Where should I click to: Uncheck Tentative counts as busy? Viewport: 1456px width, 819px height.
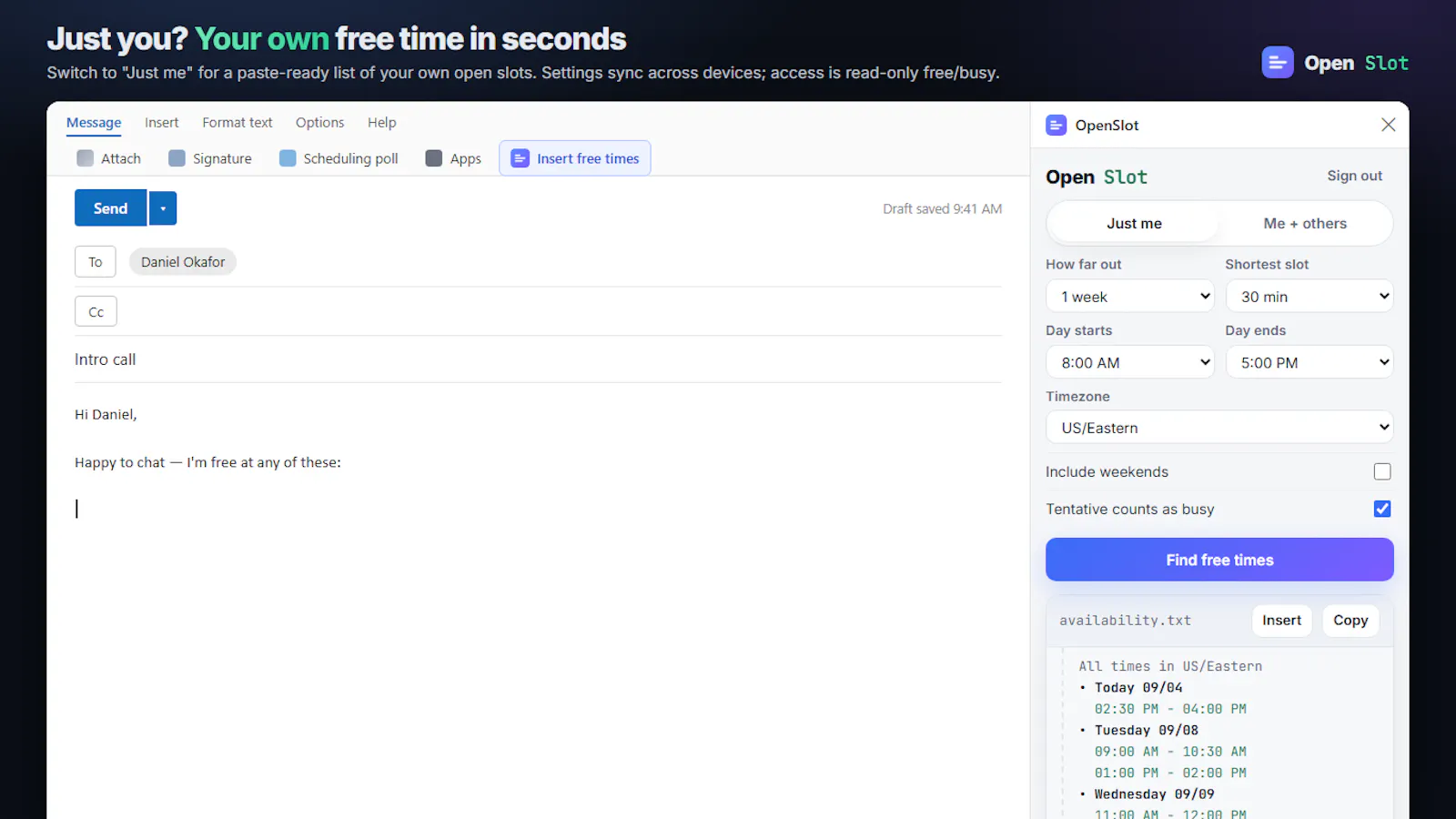pos(1382,509)
